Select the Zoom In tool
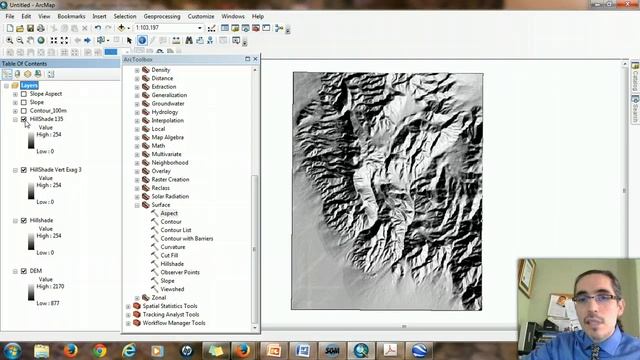 [x=9, y=40]
